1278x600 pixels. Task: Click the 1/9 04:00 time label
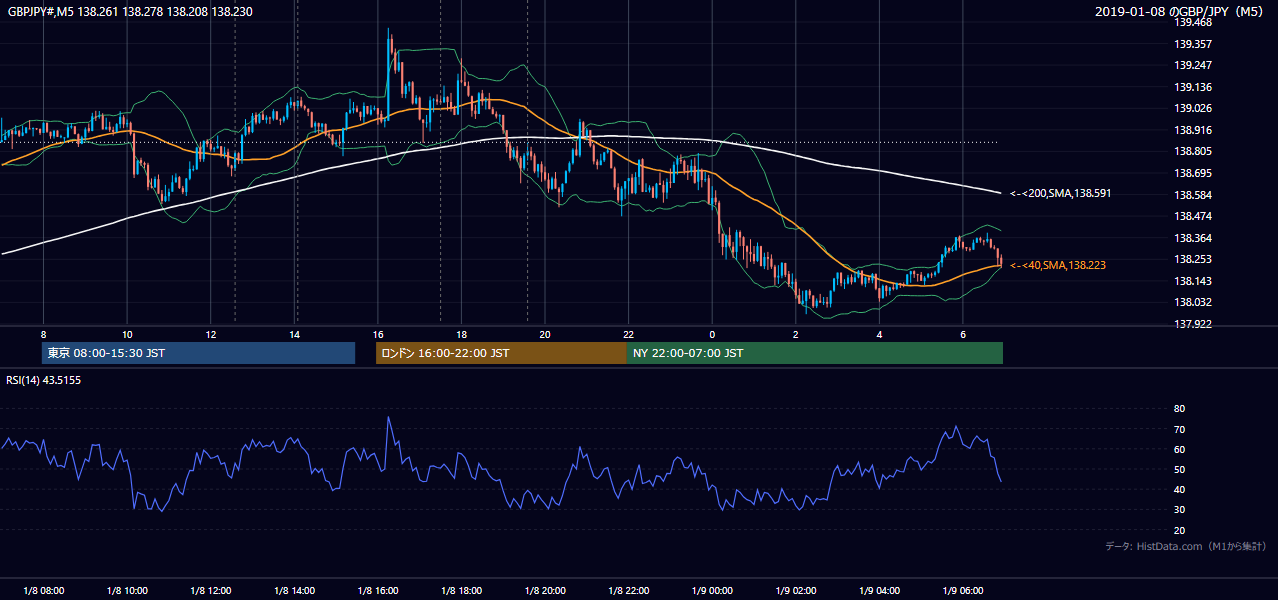tap(879, 591)
